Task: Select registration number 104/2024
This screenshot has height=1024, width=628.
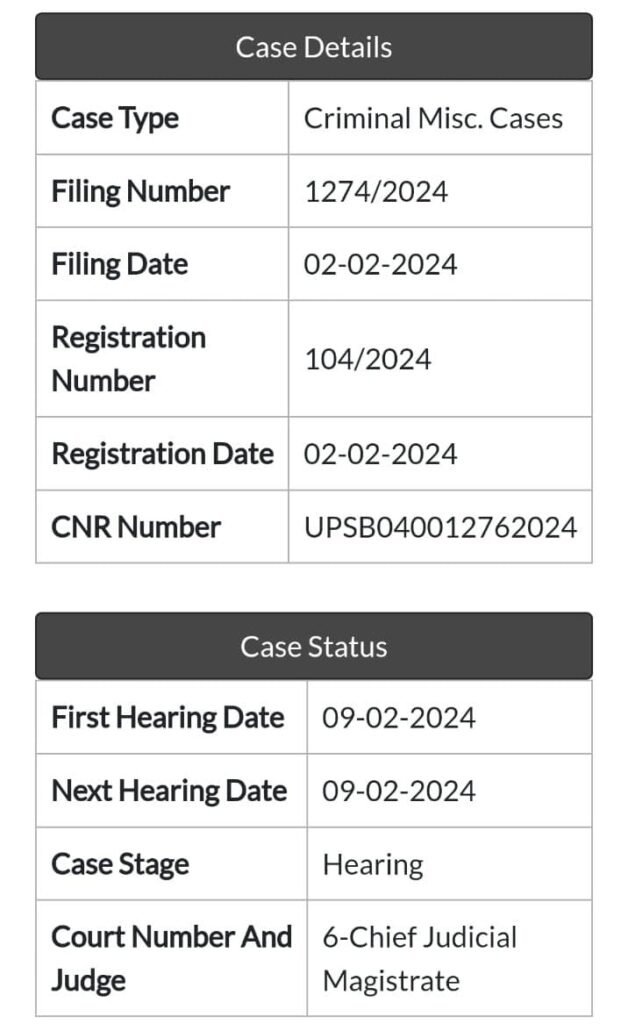Action: click(367, 358)
